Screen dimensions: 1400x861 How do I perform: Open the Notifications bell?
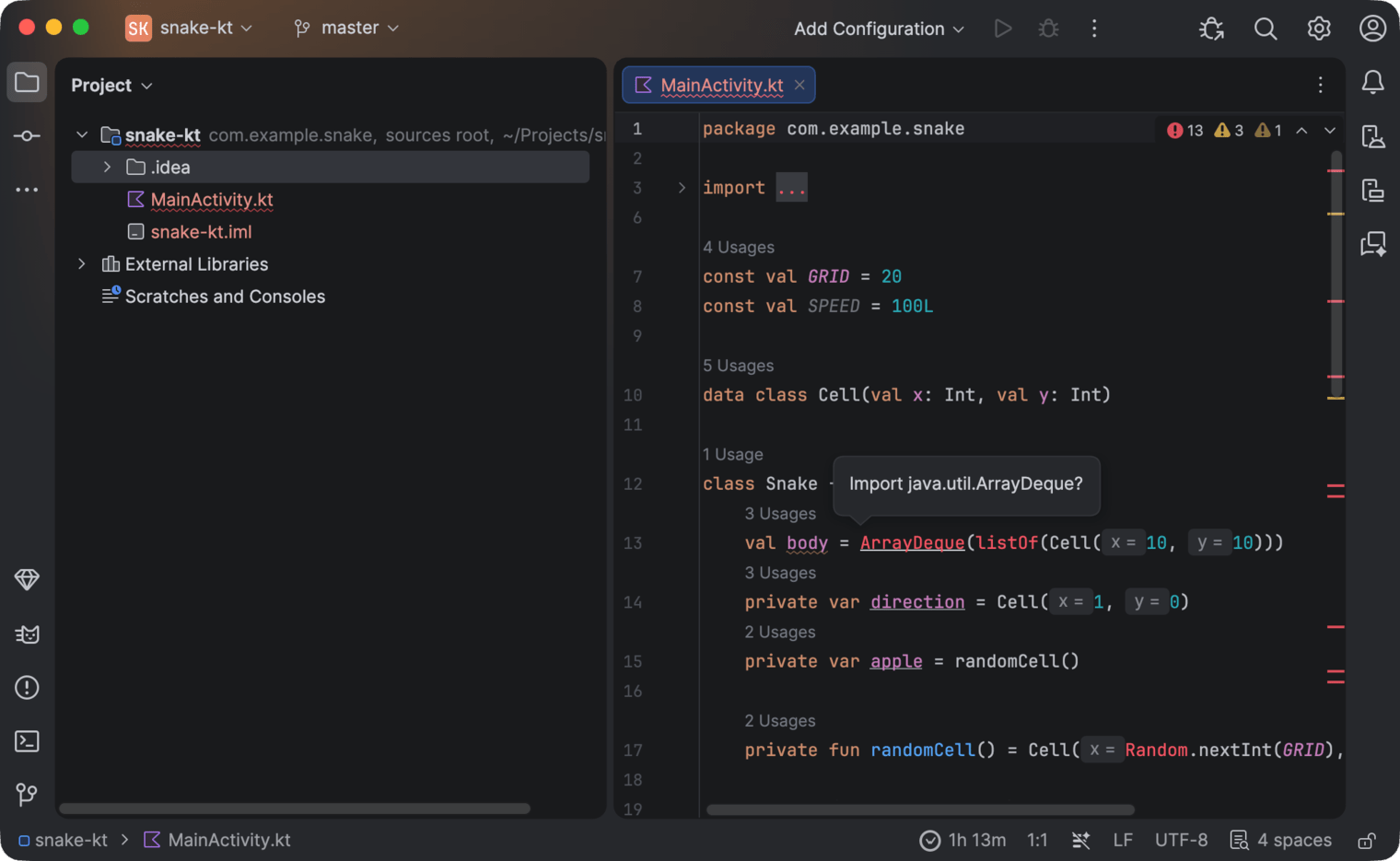[1372, 83]
